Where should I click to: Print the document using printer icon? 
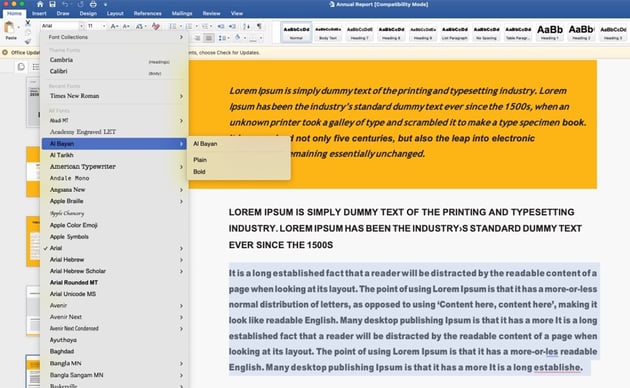(x=93, y=4)
